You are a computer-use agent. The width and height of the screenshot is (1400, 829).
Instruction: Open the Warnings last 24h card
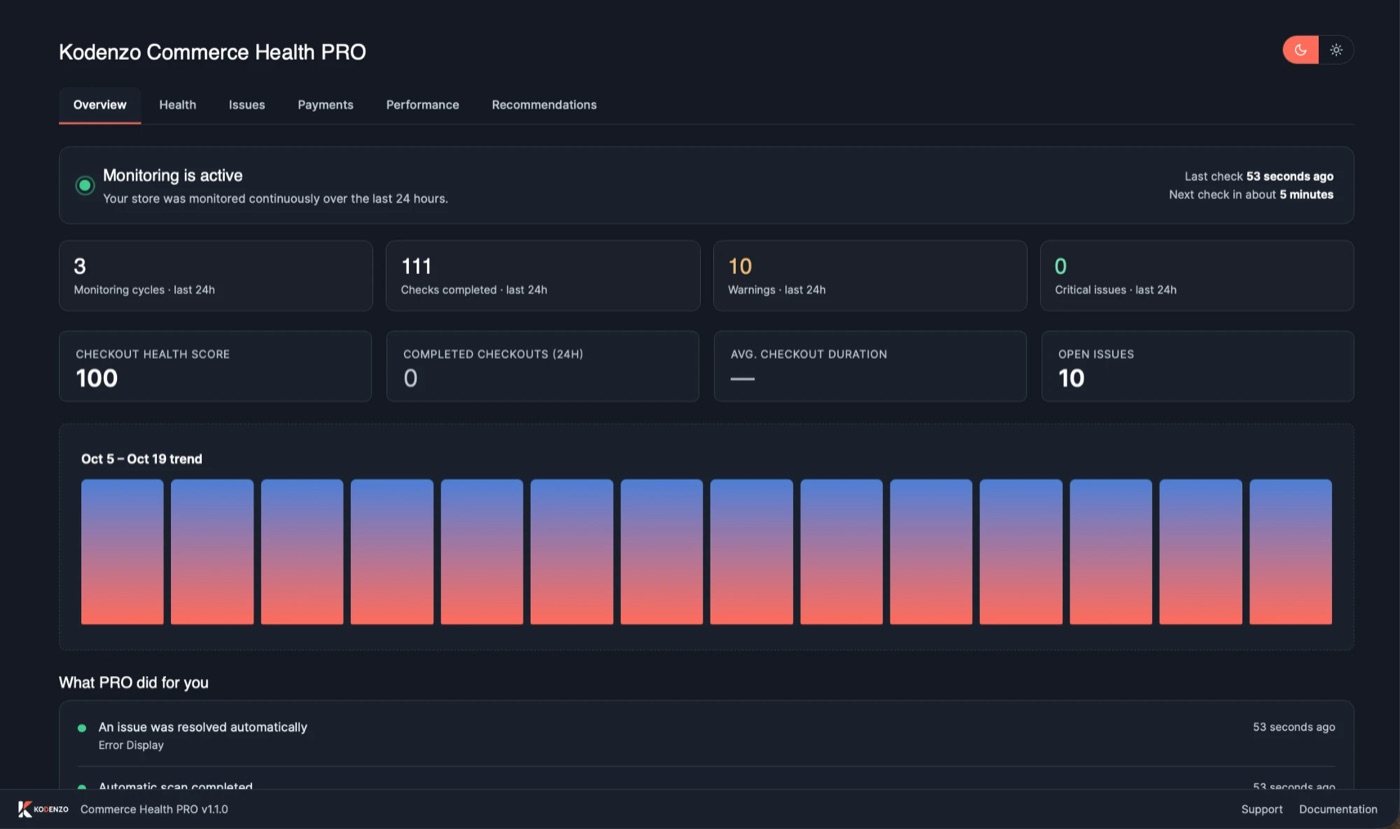click(x=870, y=276)
